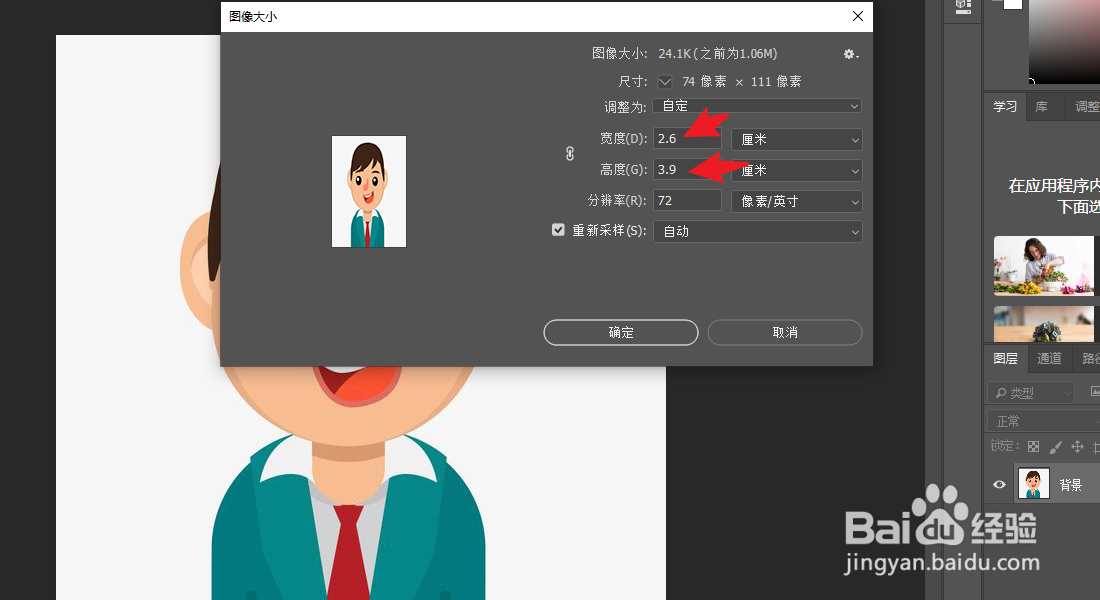Viewport: 1100px width, 600px height.
Task: Toggle the 尺寸 disclosure arrow
Action: pos(664,81)
